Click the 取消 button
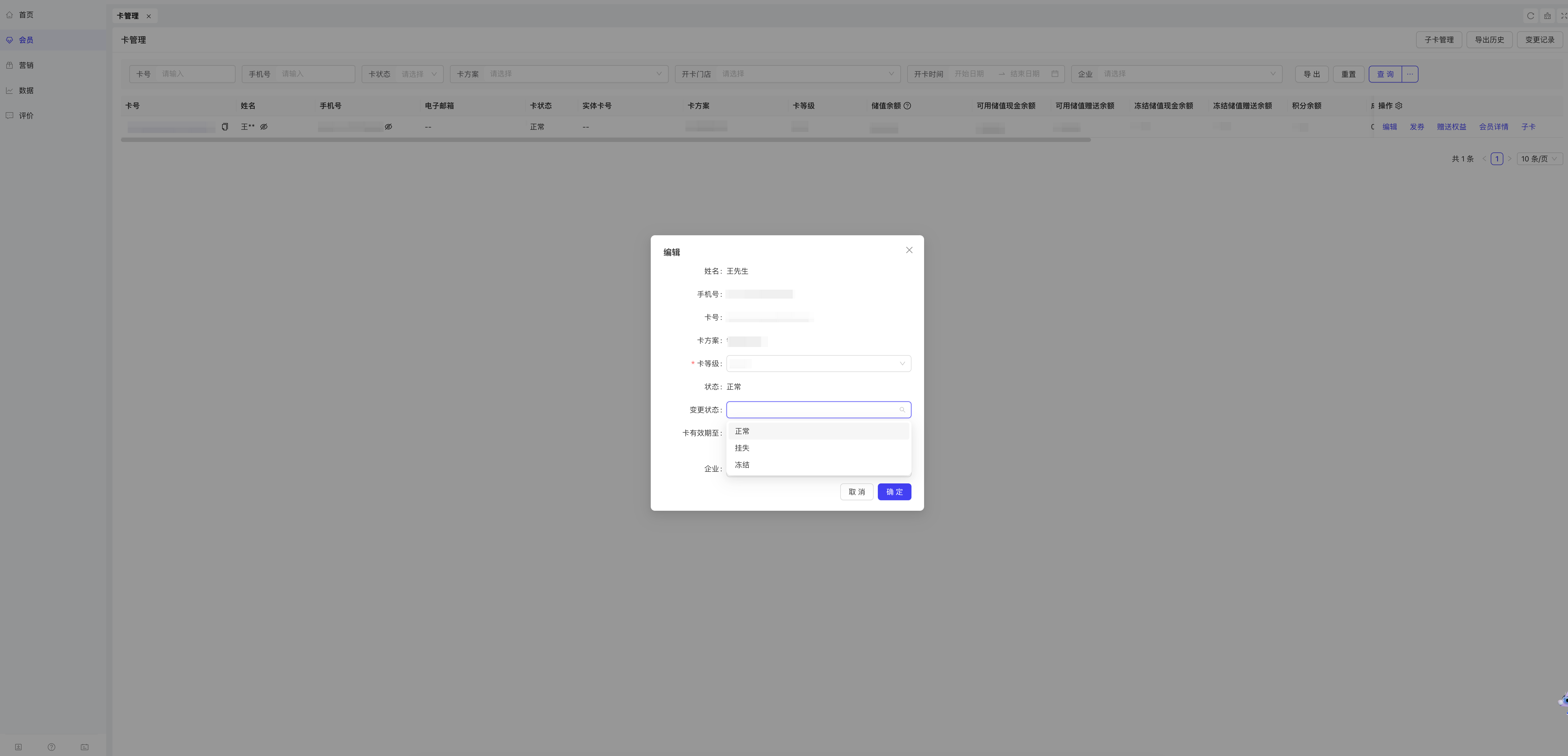 (857, 492)
